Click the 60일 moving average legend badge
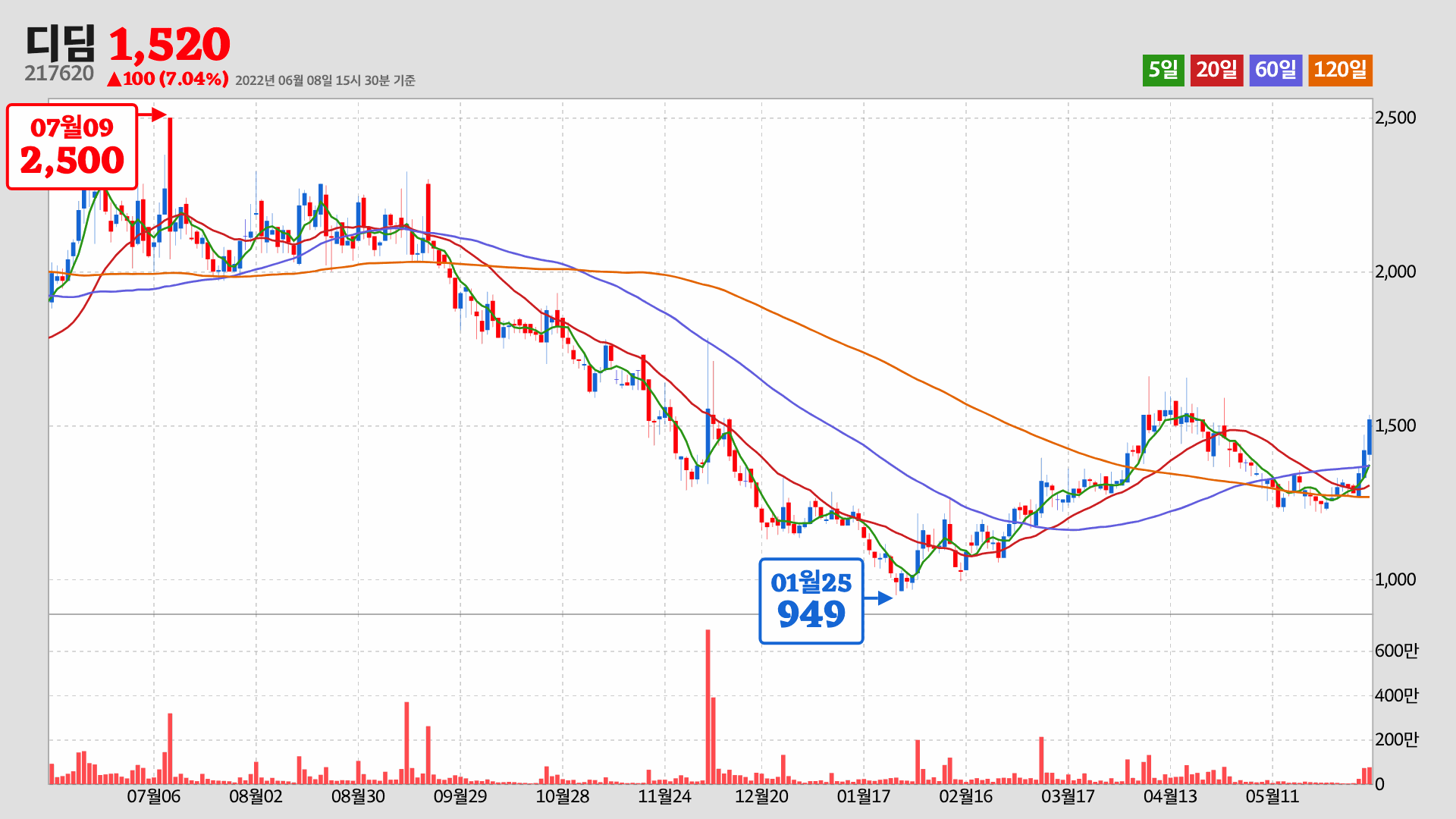Screen dimensions: 1456x819 pos(1276,71)
